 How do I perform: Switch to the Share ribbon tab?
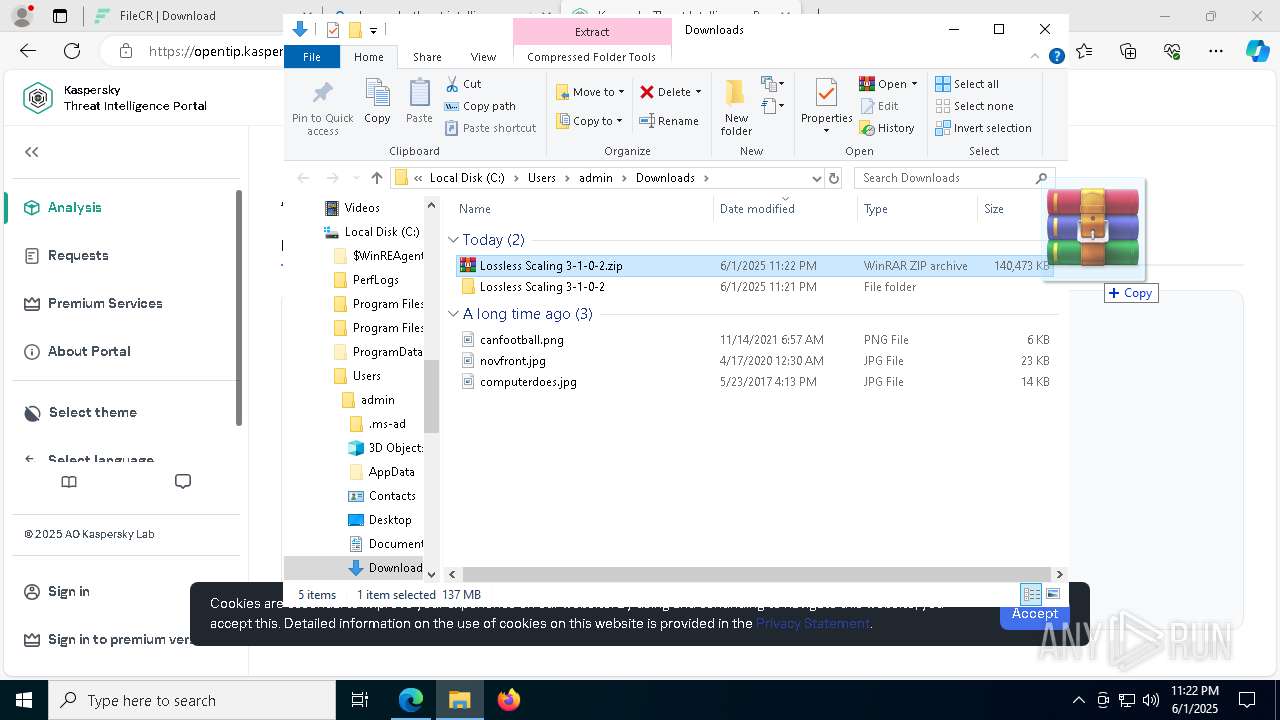click(x=427, y=57)
